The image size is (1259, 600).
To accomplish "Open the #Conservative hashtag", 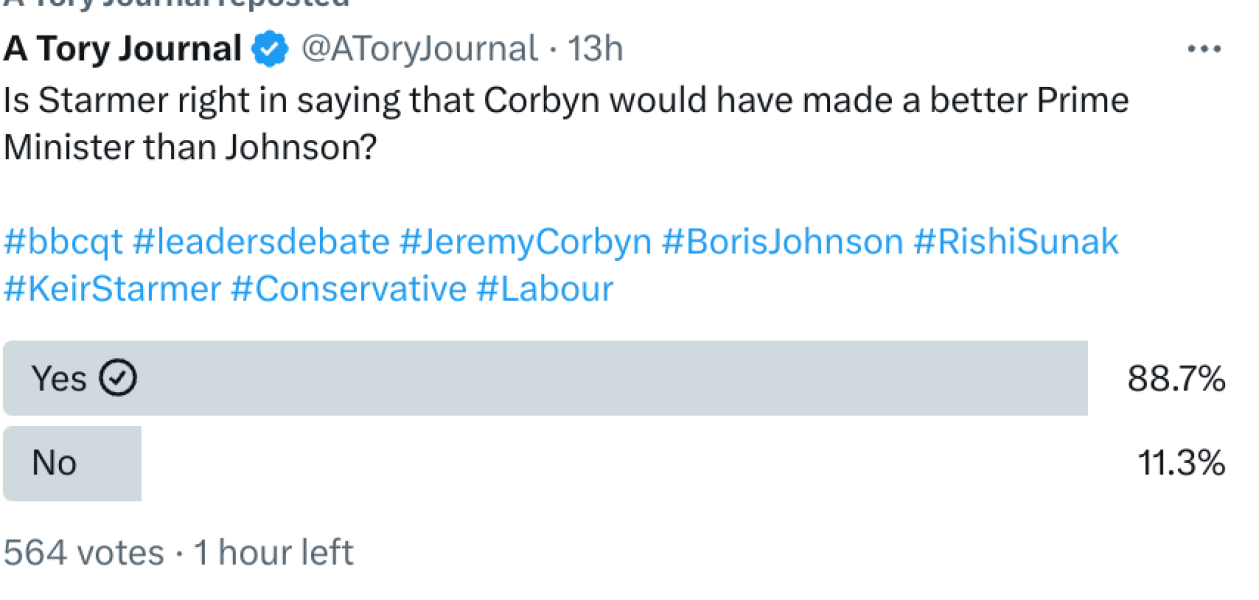I will coord(348,289).
